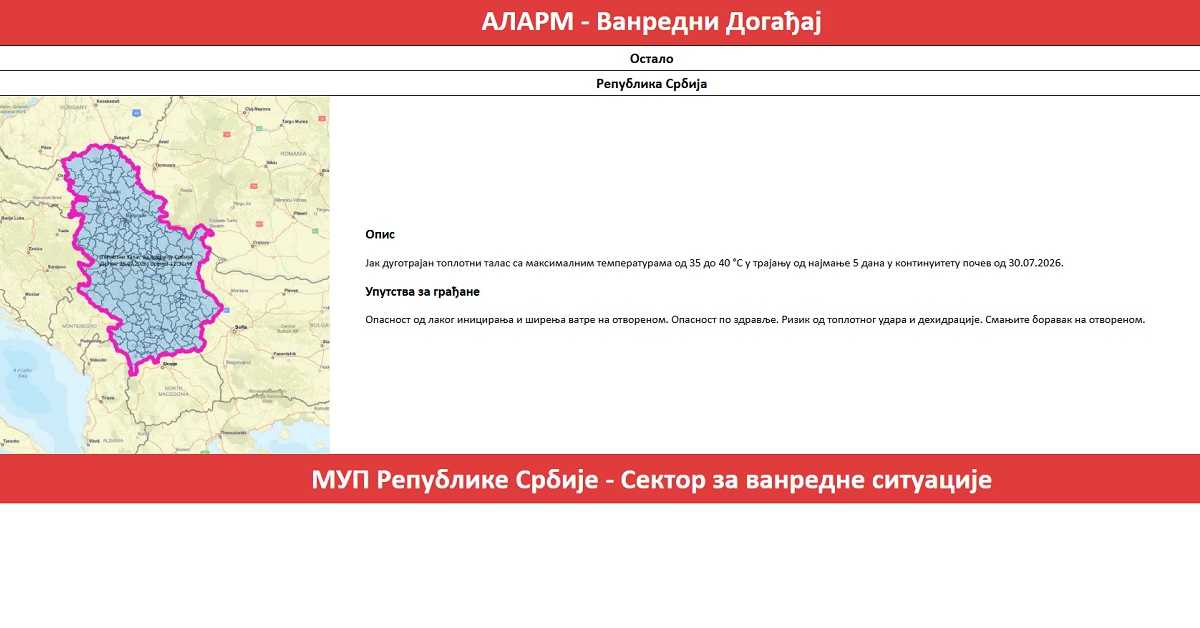Click the 'MONTENEGRO' label on the map
This screenshot has width=1200, height=628.
coord(79,326)
